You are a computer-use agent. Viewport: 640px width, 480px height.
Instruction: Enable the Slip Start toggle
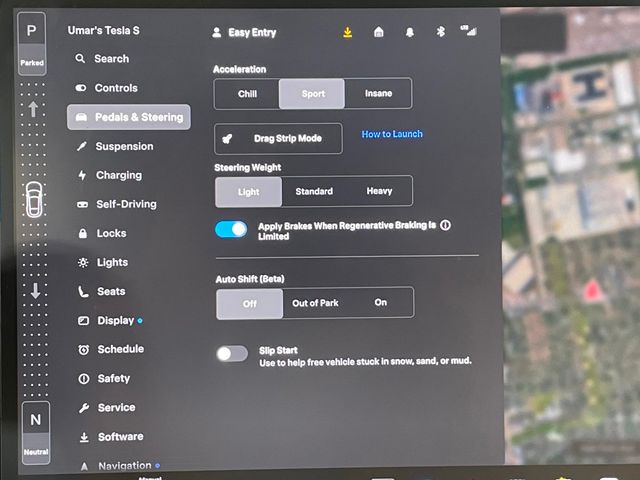point(232,353)
